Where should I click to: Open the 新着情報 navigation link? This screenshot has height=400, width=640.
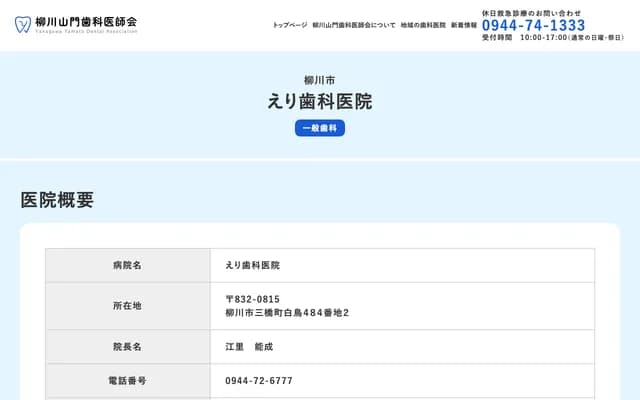[x=463, y=24]
